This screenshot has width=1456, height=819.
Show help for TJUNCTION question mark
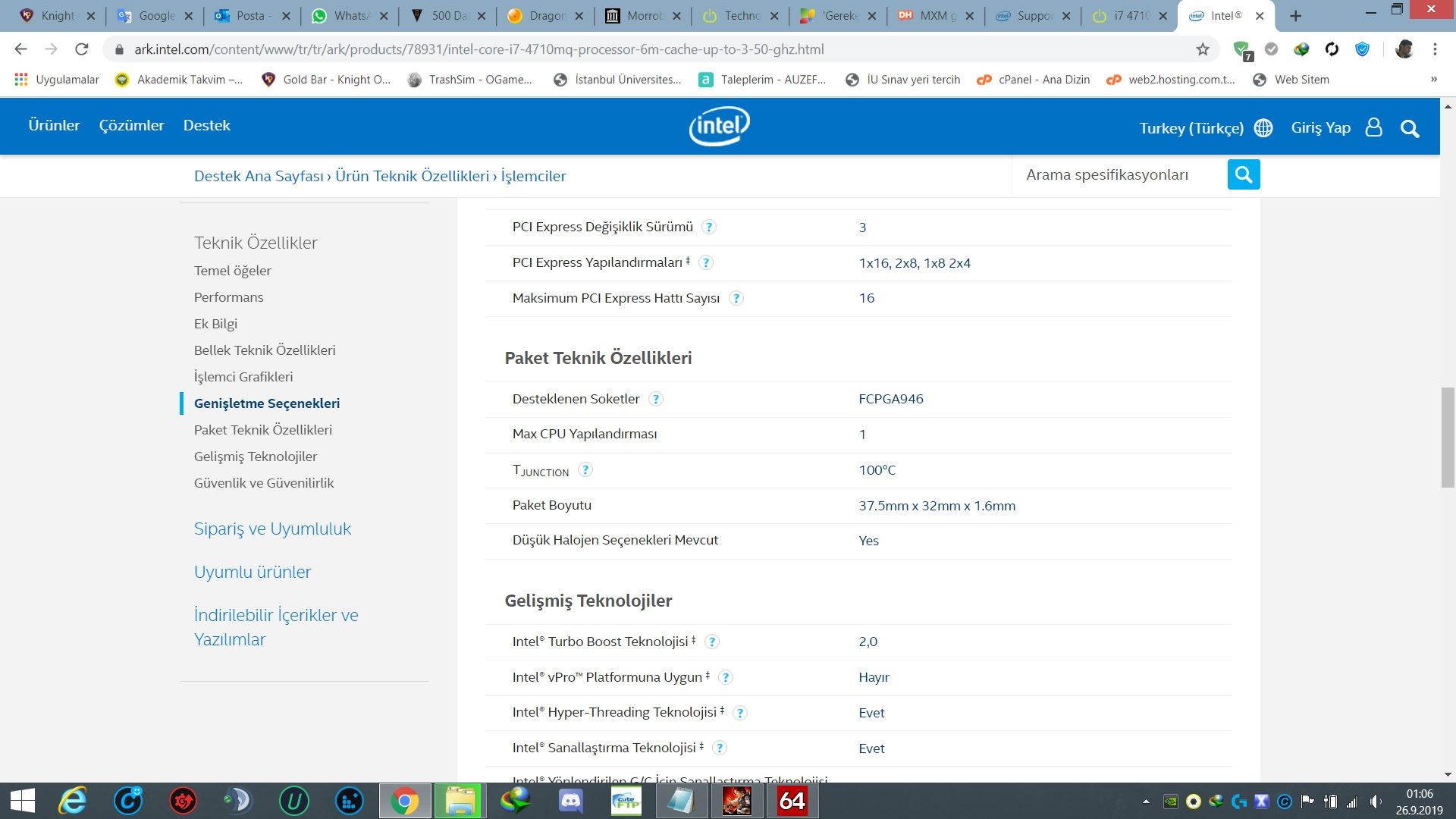(x=585, y=469)
